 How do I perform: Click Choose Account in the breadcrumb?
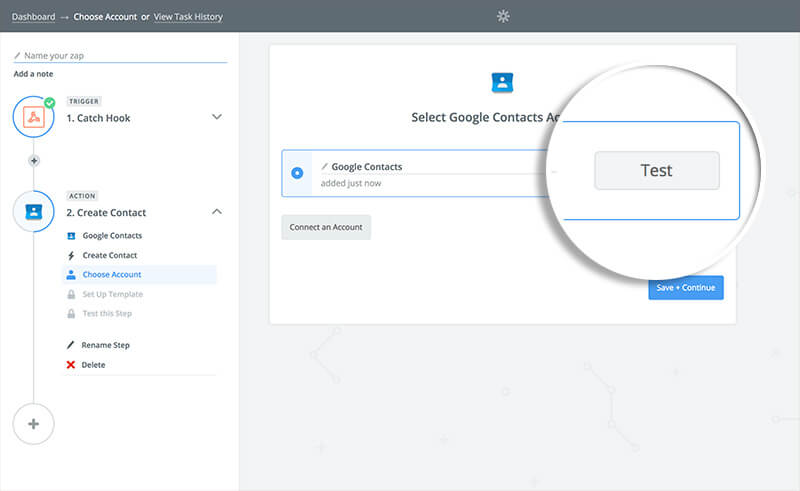(105, 17)
